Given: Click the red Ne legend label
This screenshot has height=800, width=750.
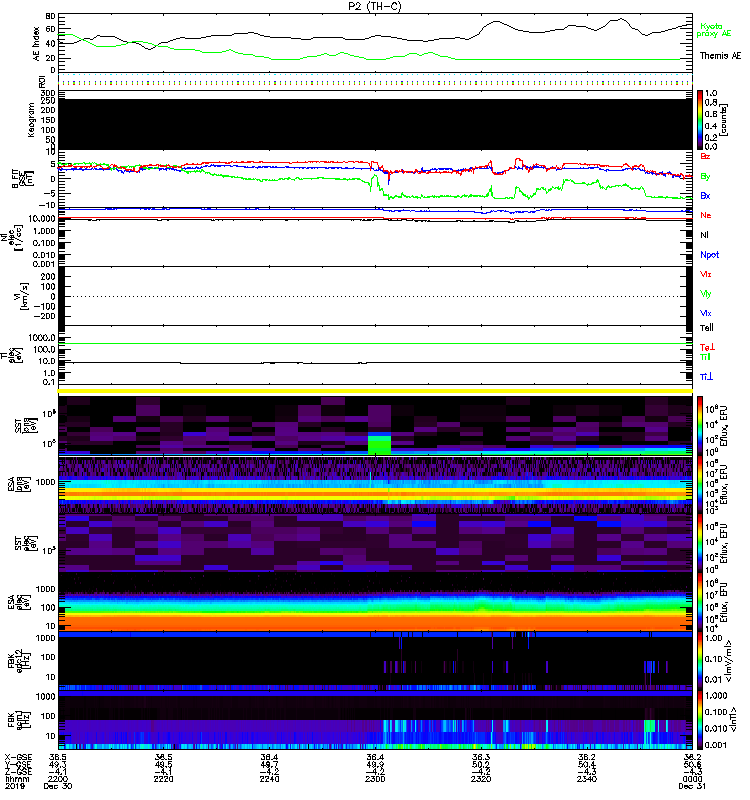Looking at the screenshot, I should [x=706, y=215].
